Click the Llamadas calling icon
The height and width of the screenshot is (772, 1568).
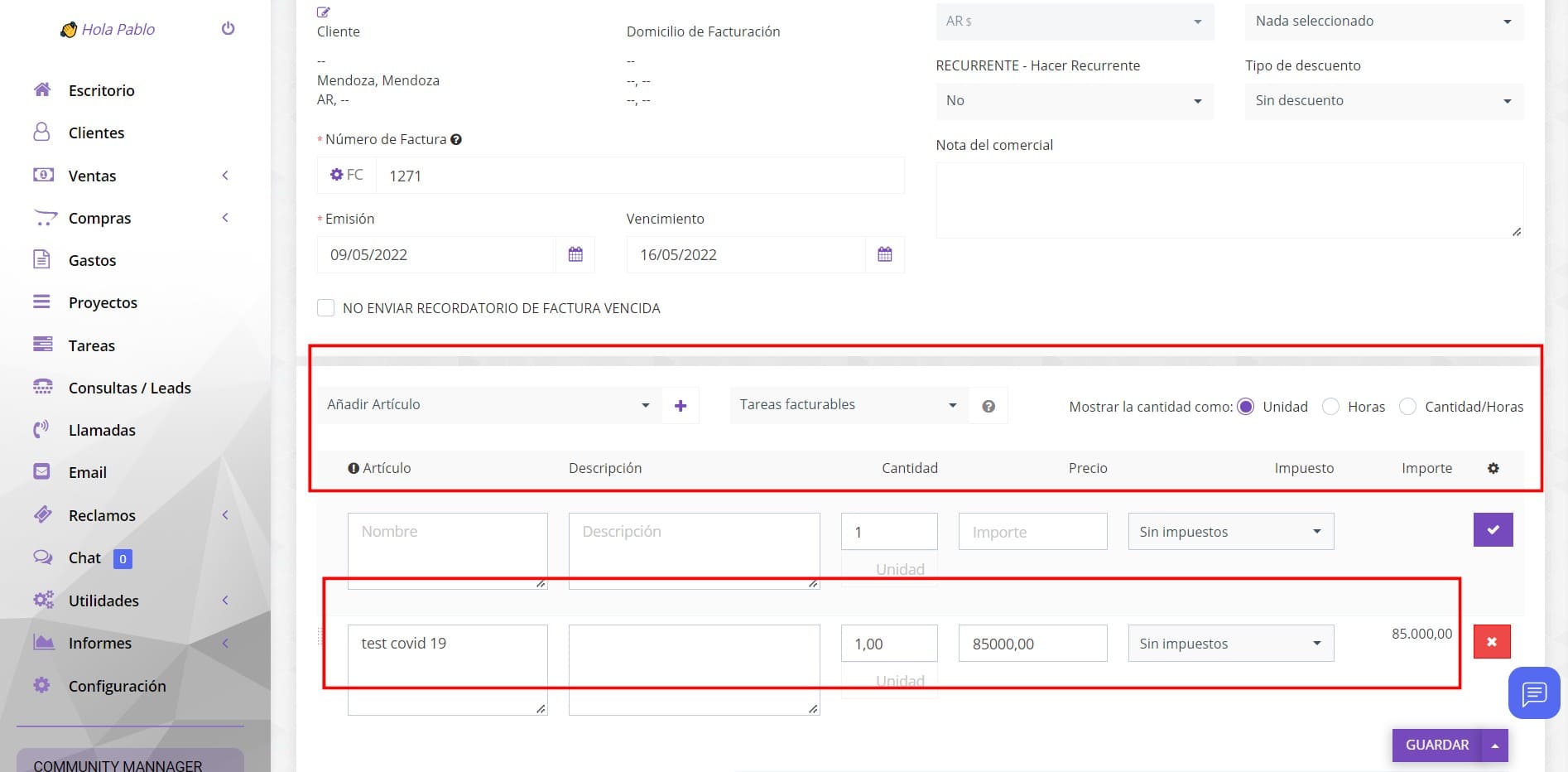(41, 430)
